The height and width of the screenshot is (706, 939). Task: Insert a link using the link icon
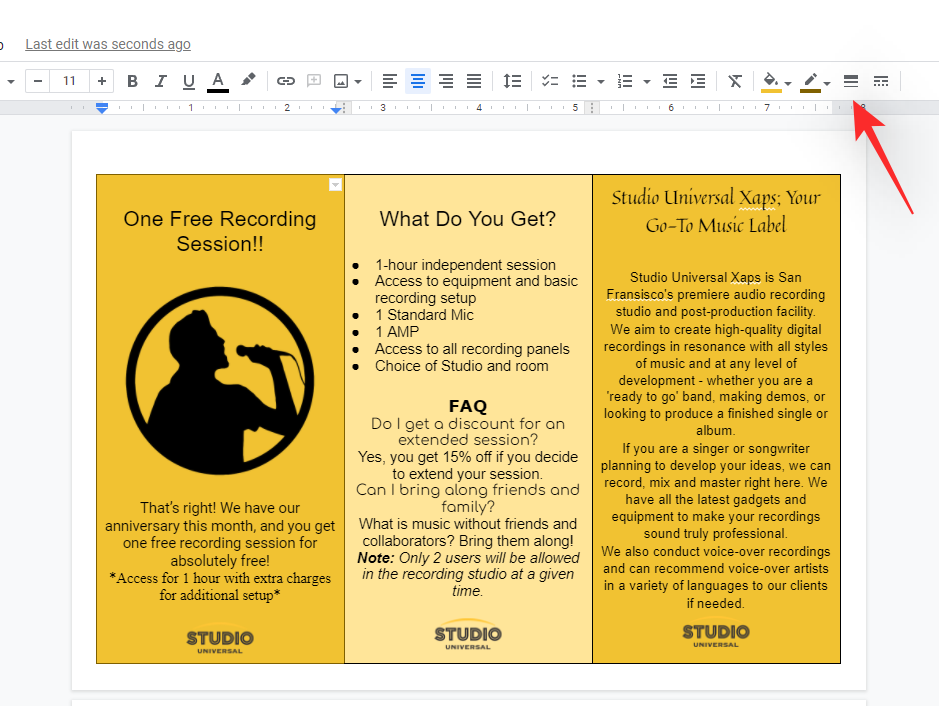(286, 81)
